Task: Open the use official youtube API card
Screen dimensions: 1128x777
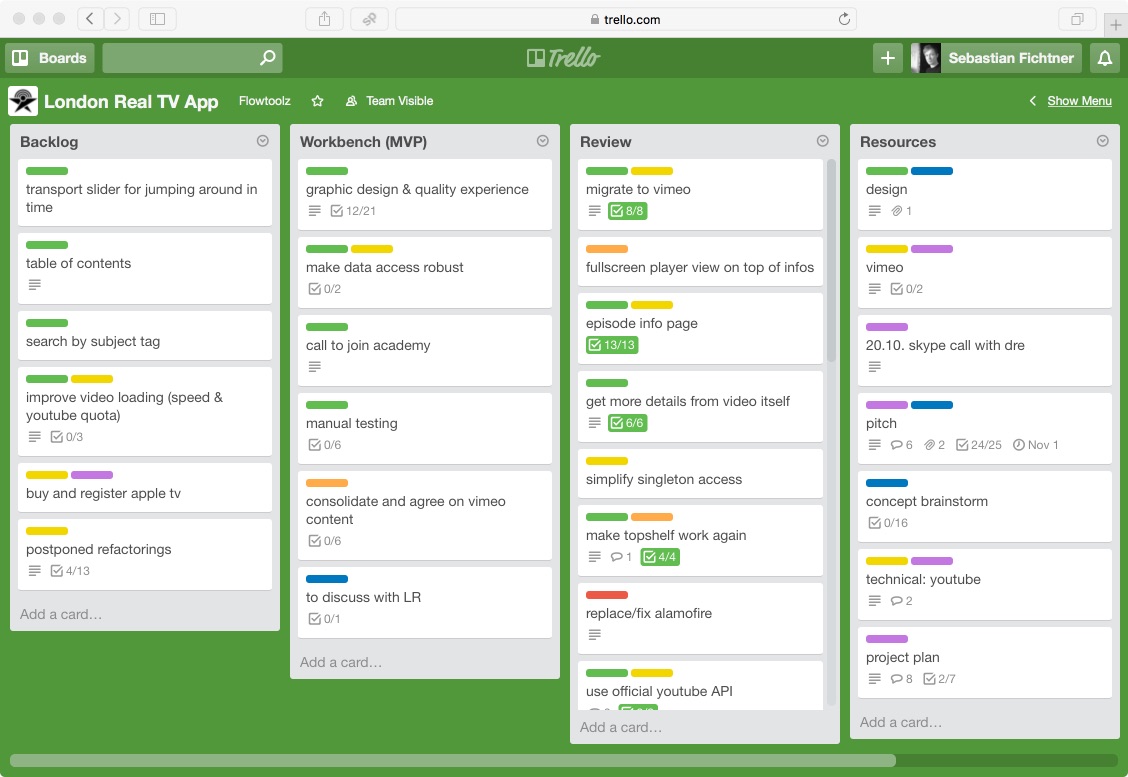Action: click(700, 686)
